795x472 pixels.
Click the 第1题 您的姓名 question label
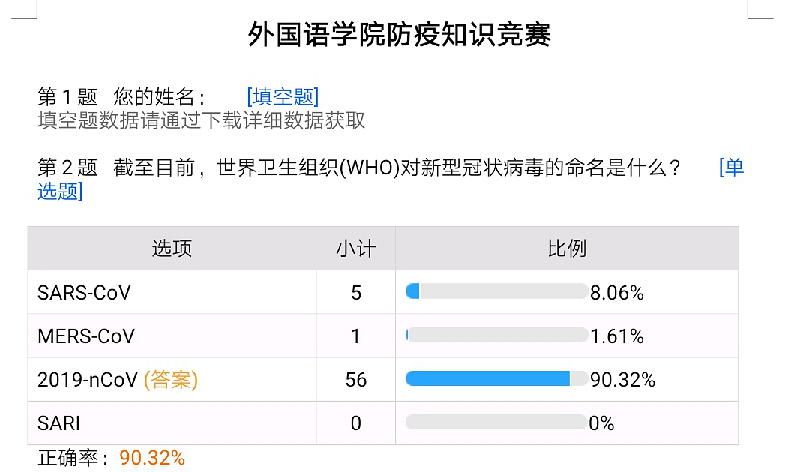coord(121,97)
